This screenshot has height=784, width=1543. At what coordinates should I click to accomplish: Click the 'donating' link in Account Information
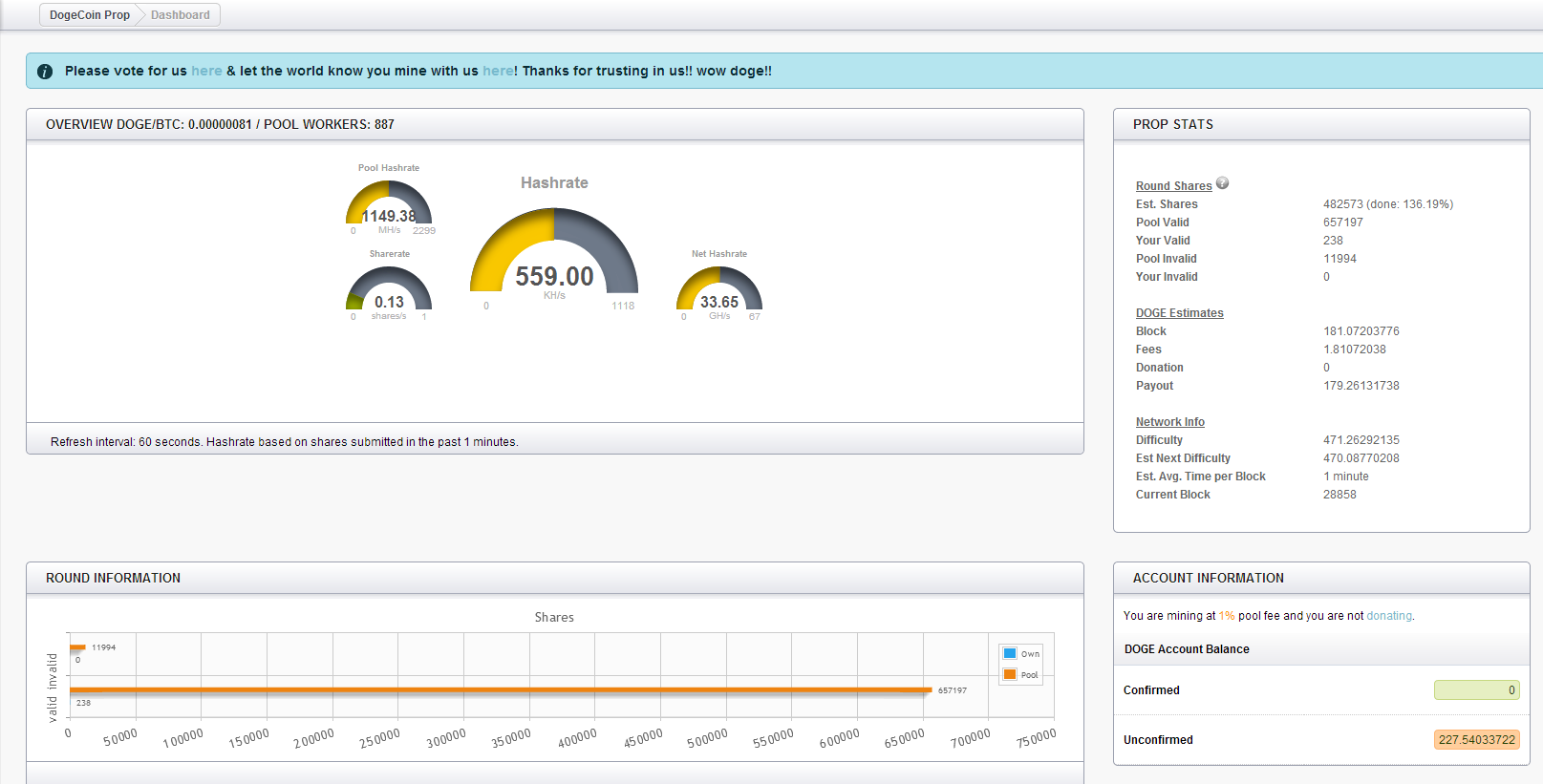(x=1389, y=616)
